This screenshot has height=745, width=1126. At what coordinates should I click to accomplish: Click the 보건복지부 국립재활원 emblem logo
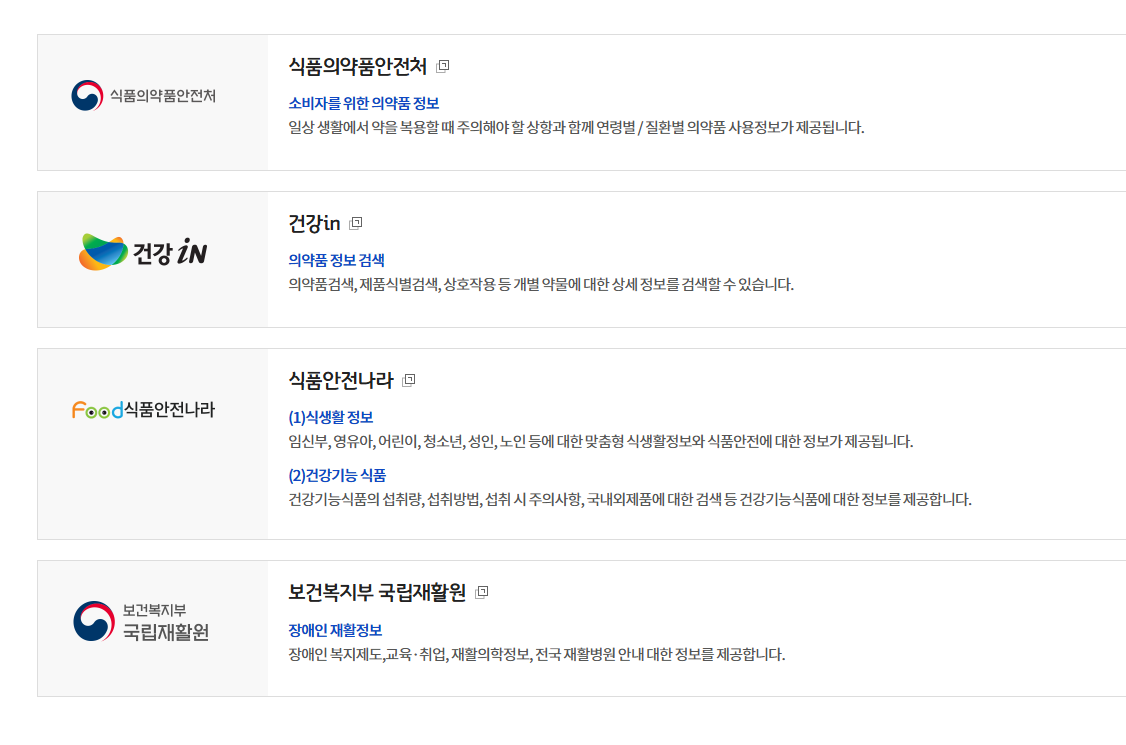point(141,621)
